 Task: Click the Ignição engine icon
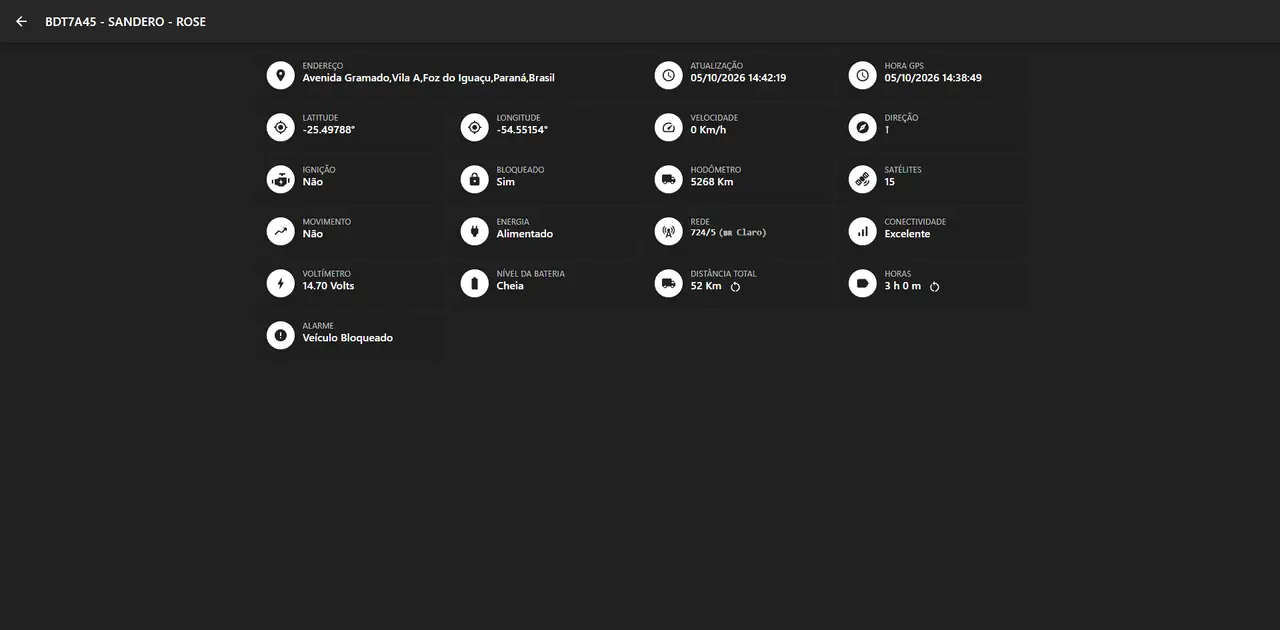(x=280, y=179)
